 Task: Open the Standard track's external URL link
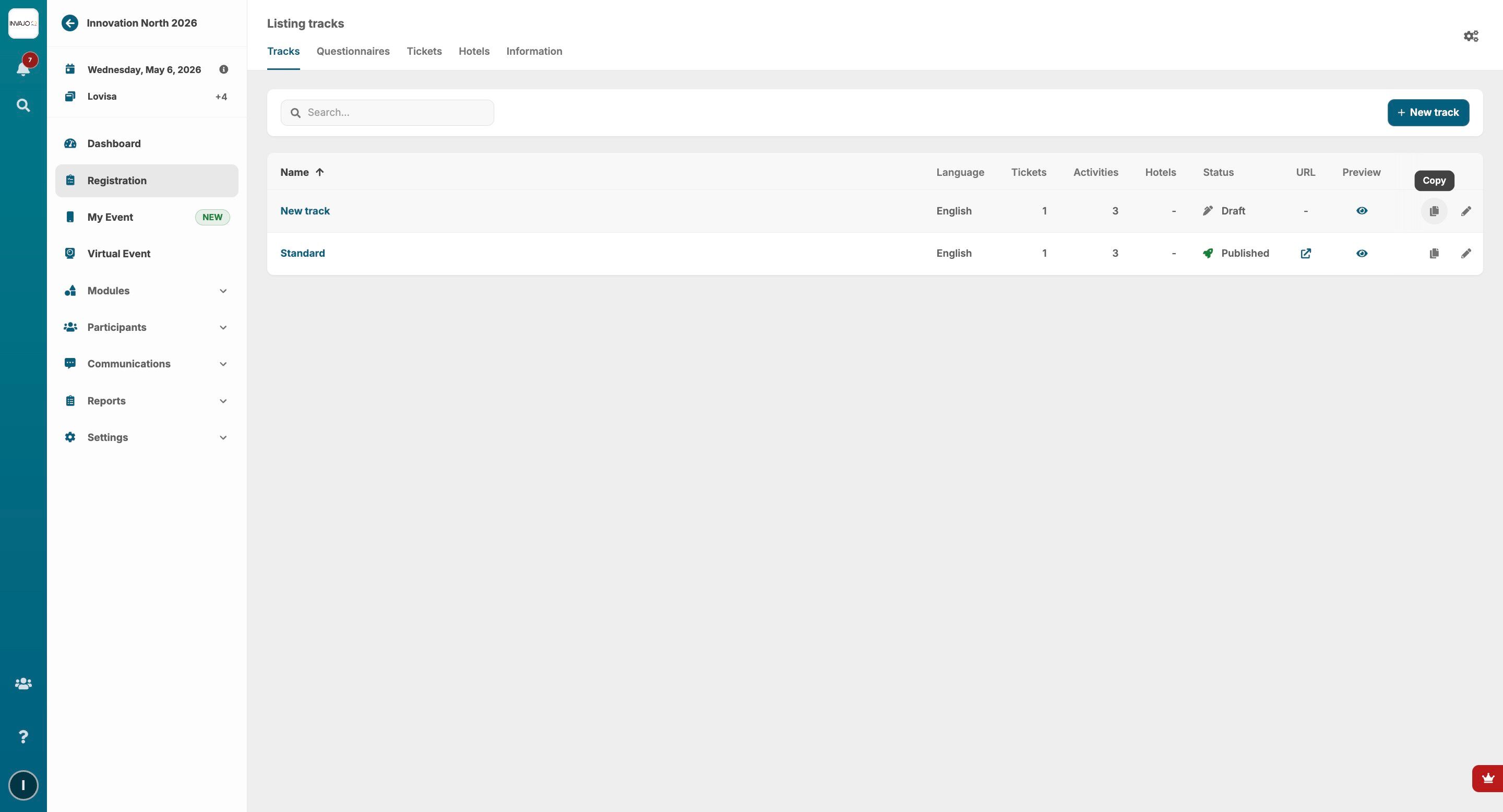point(1305,253)
